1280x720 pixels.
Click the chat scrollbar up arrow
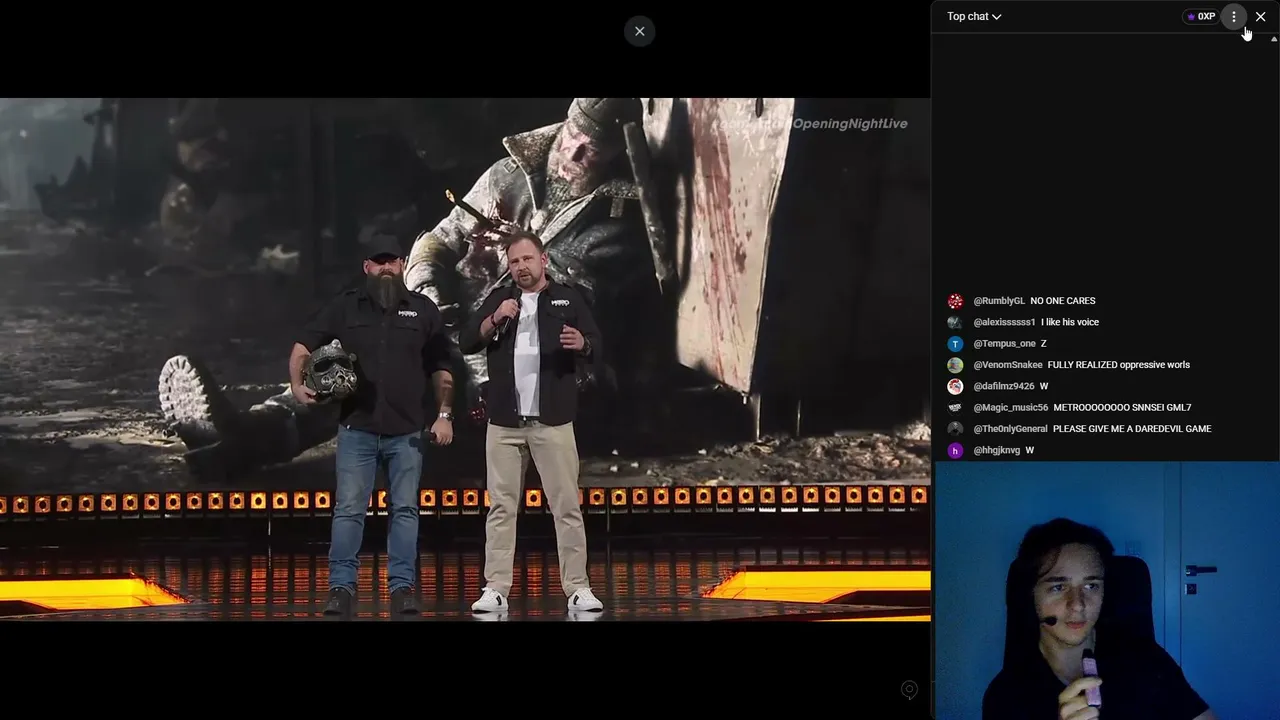coord(1273,39)
